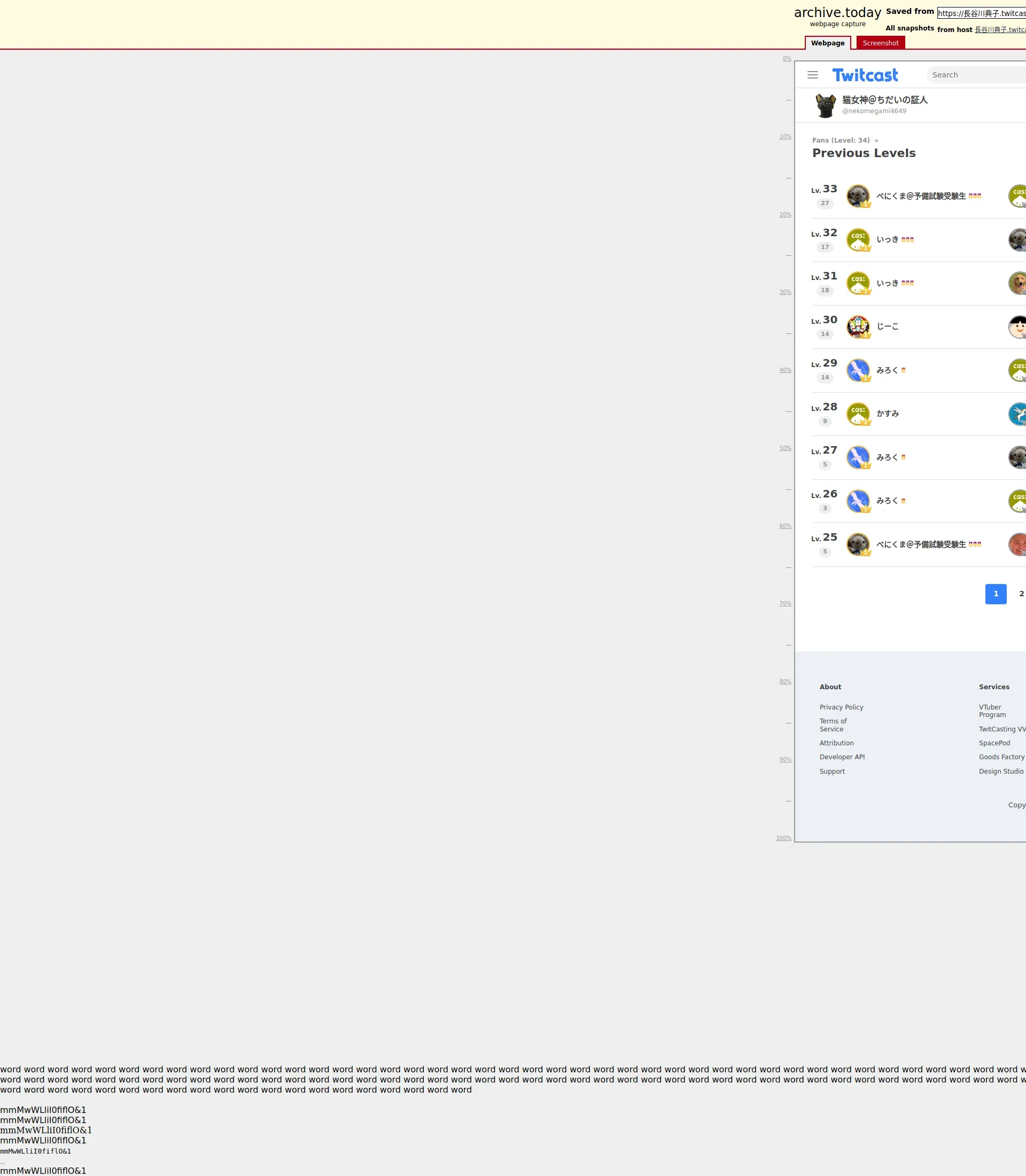
Task: Jump to the 50% scroll marker
Action: 785,448
